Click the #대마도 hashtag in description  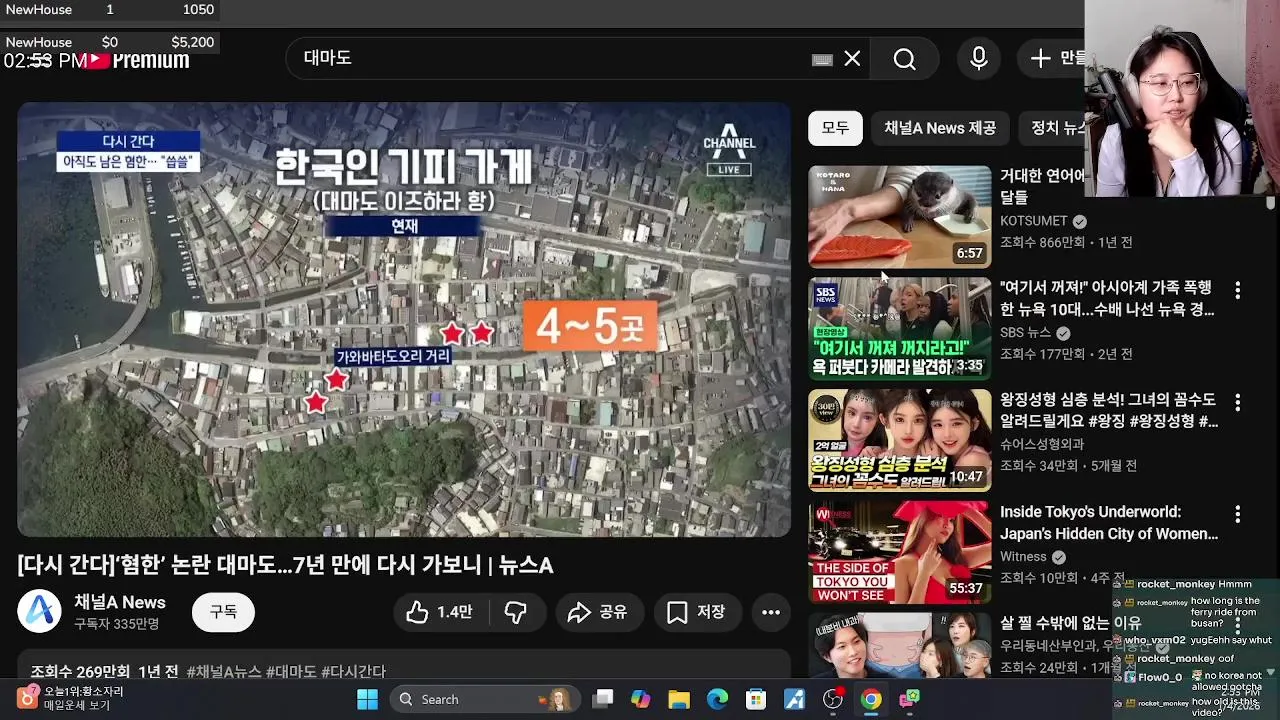point(291,671)
